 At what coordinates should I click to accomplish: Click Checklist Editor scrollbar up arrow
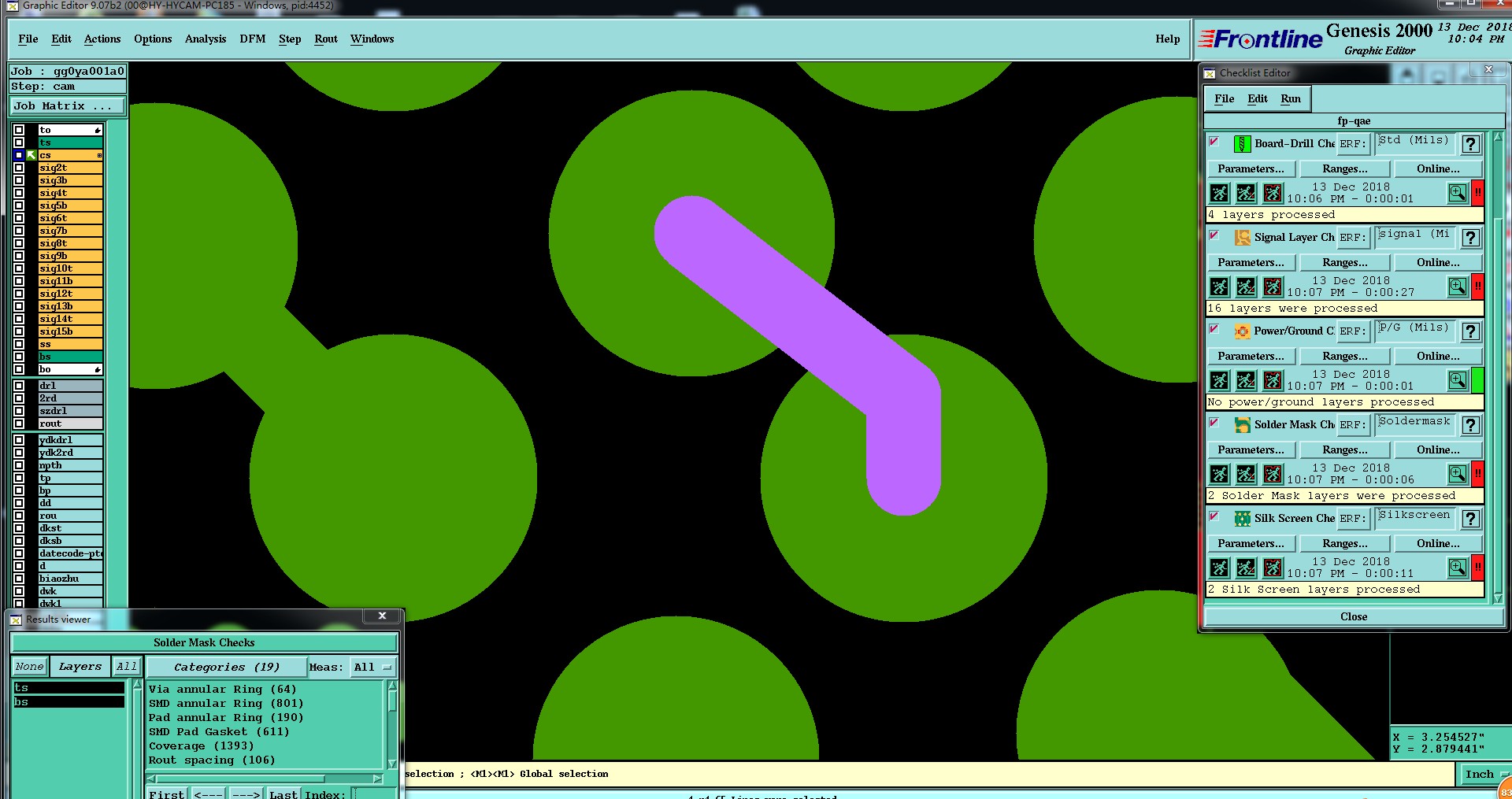point(1497,137)
